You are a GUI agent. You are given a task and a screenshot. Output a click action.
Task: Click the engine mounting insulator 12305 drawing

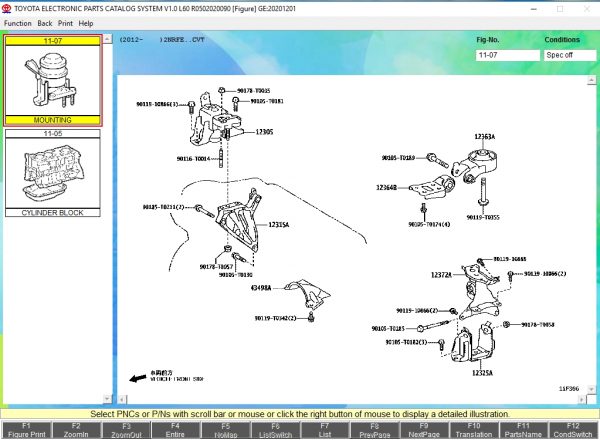pyautogui.click(x=215, y=119)
